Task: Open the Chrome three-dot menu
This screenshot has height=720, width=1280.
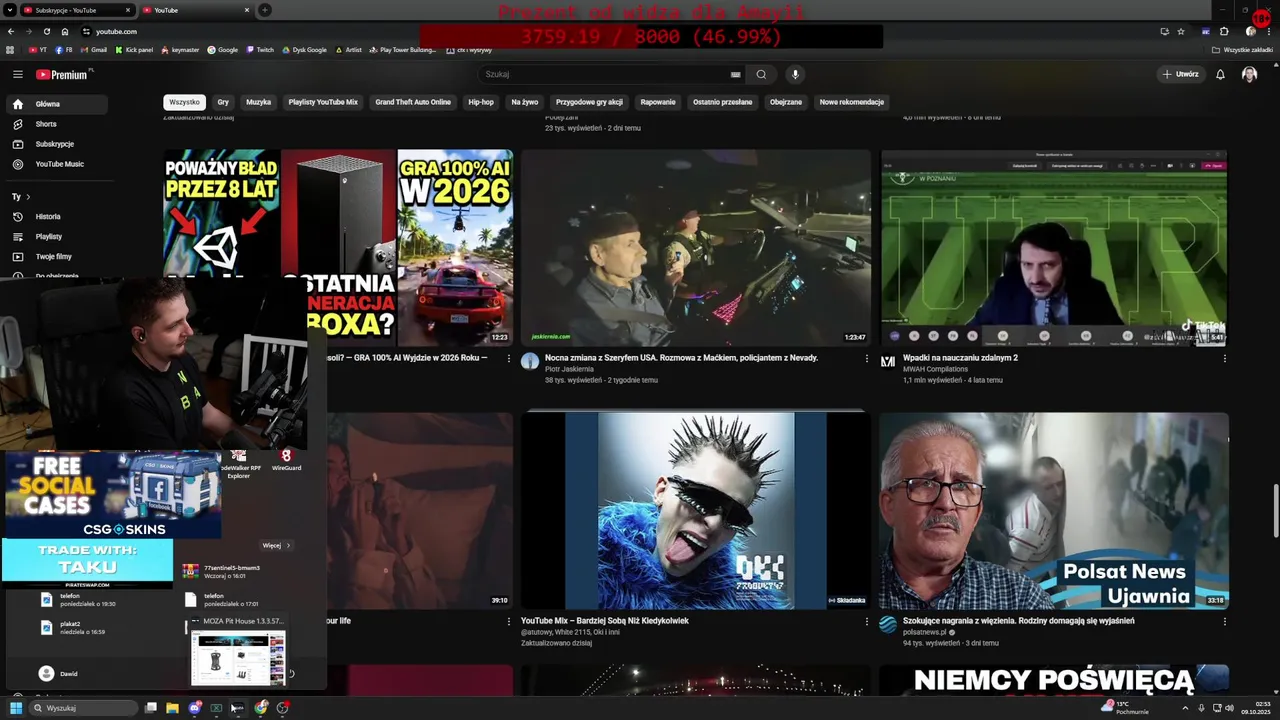Action: pyautogui.click(x=1268, y=31)
